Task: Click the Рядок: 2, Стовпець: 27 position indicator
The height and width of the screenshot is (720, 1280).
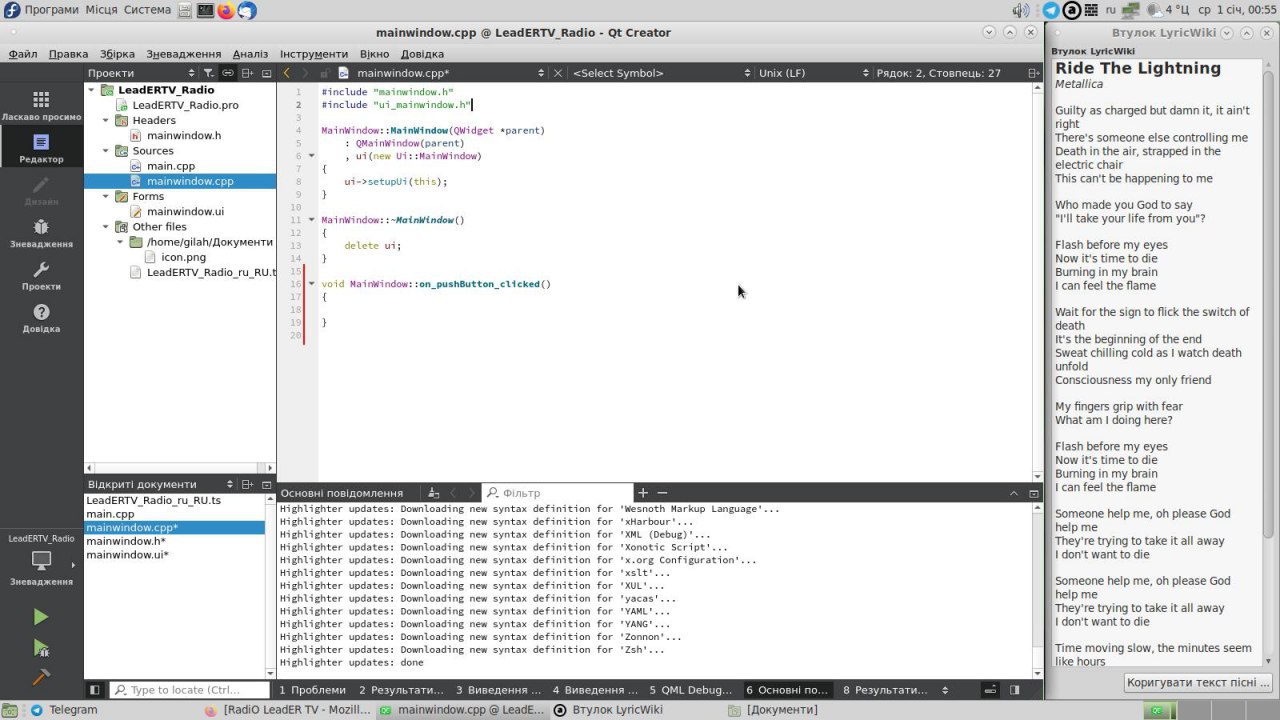Action: point(937,73)
